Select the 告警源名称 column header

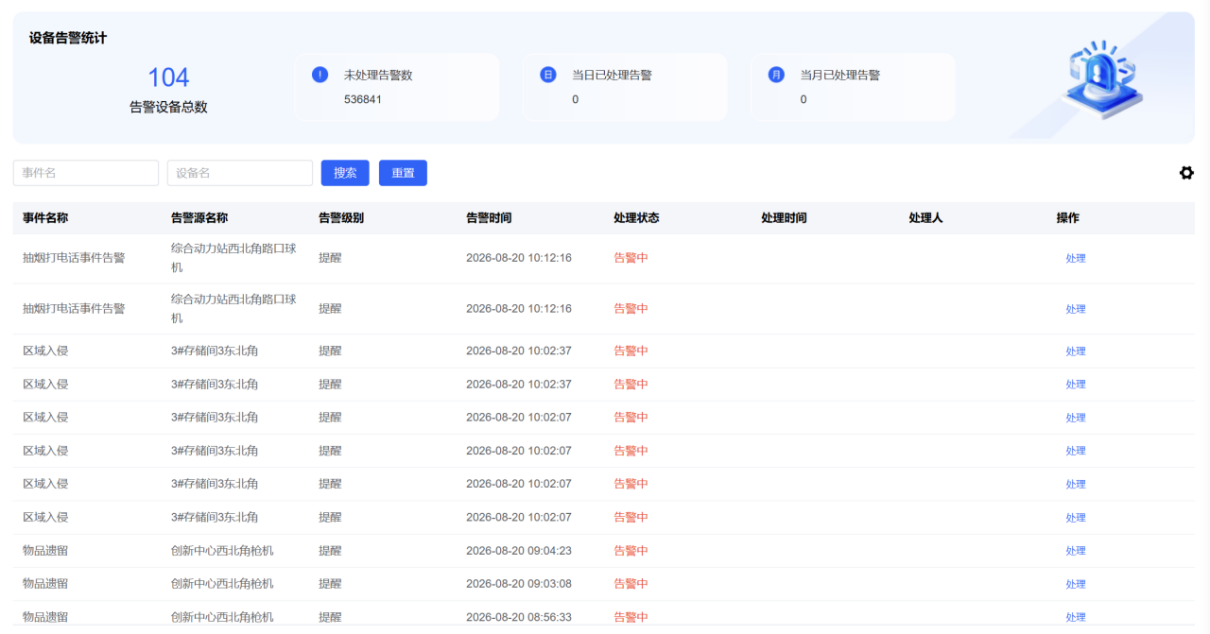tap(199, 218)
